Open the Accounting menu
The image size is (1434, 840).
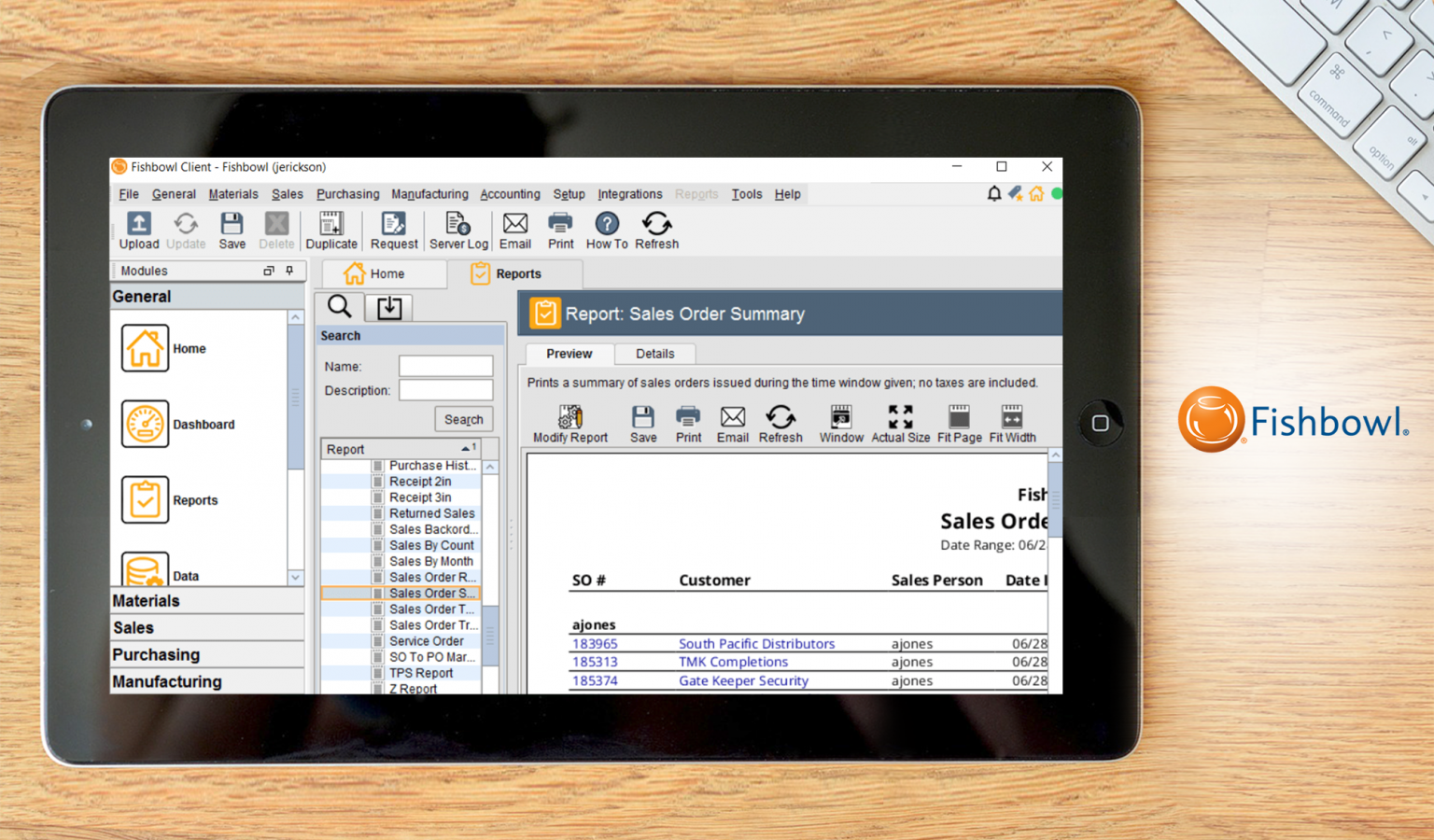[x=510, y=194]
